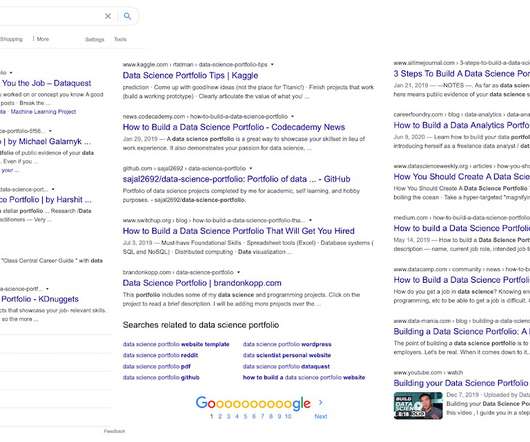
Task: Open How to Build a Data Analytics Portfolio result
Action: point(462,125)
